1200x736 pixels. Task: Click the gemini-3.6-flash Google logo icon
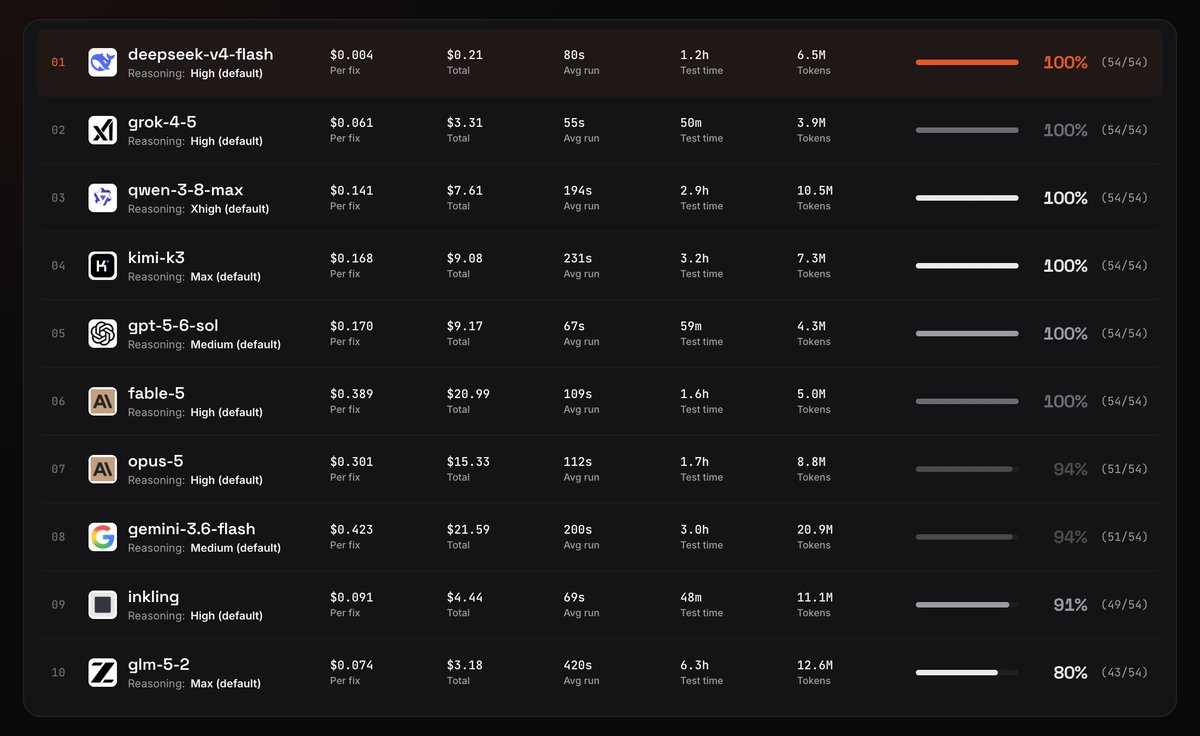102,537
